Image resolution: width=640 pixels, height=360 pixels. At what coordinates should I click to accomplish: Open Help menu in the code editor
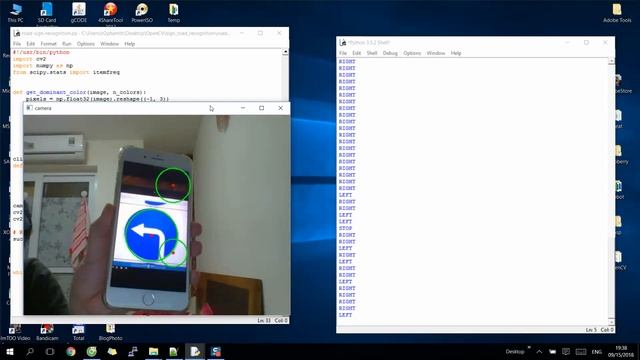click(129, 44)
